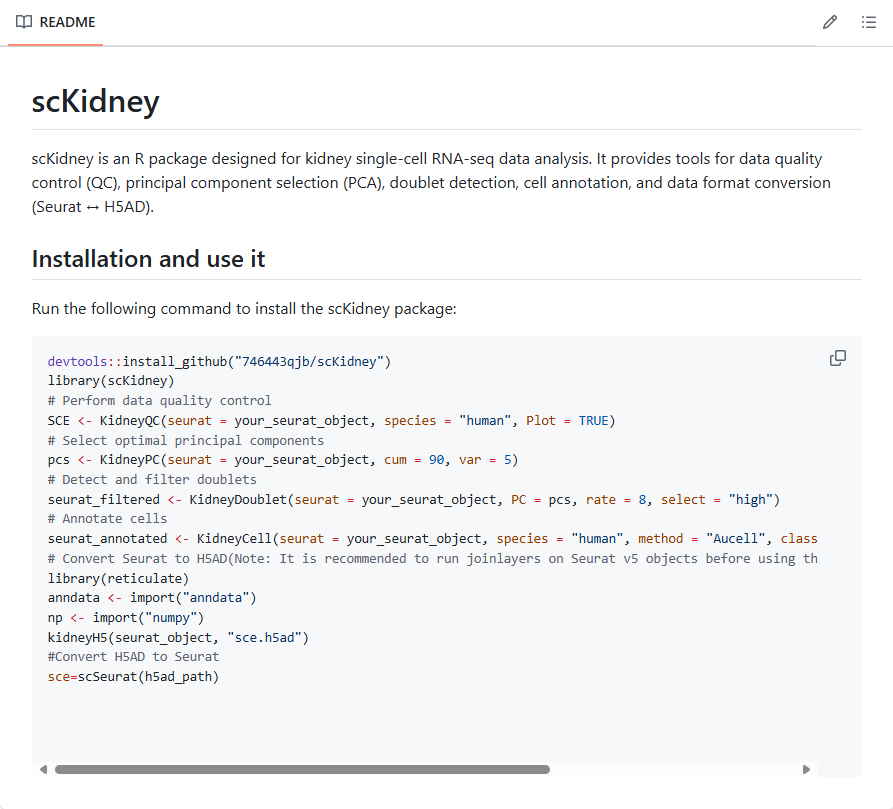
Task: Click the KidneyCell annotation code line
Action: 432,539
